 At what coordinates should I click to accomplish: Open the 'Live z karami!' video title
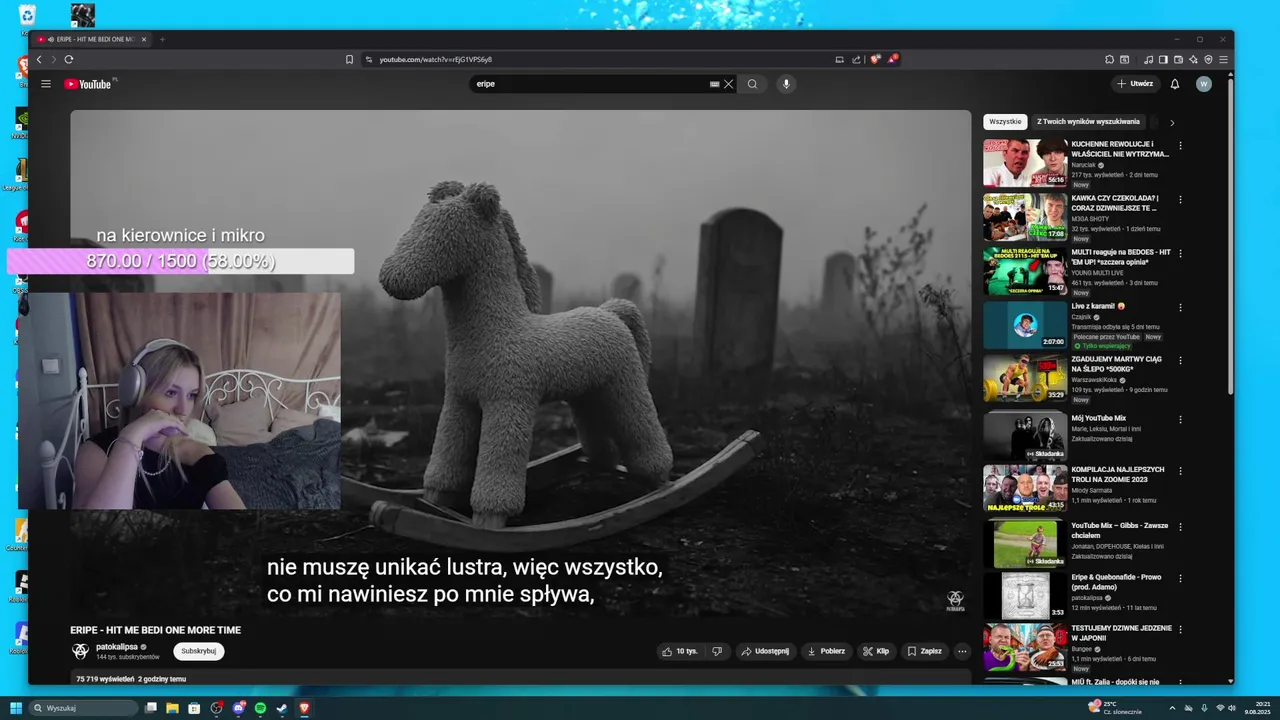[x=1098, y=306]
